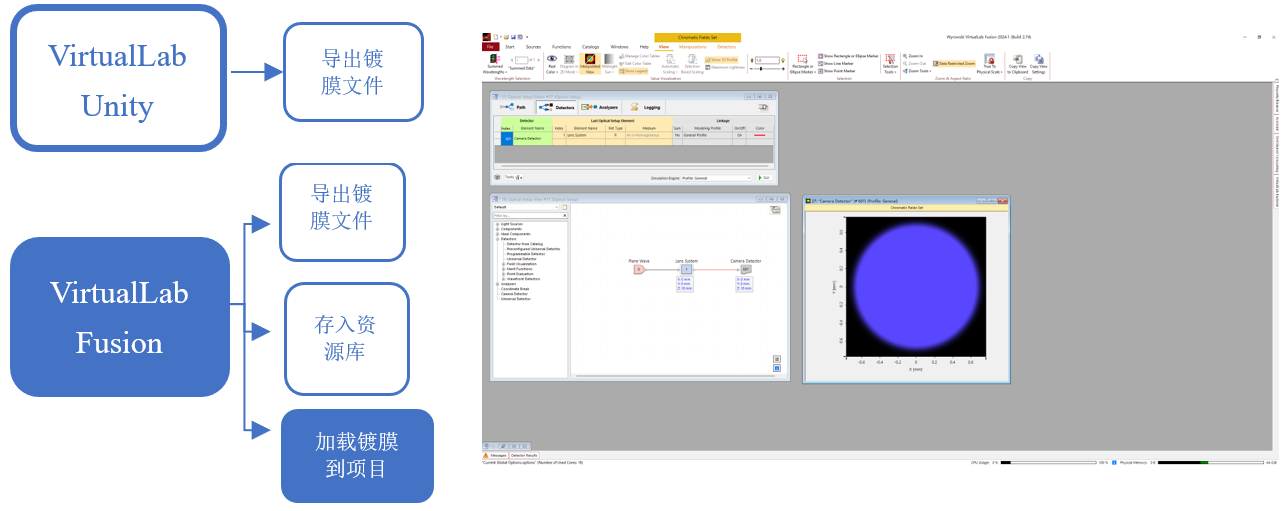Expand the Wavefront Detectors tree node
1287x511 pixels.
pyautogui.click(x=503, y=279)
